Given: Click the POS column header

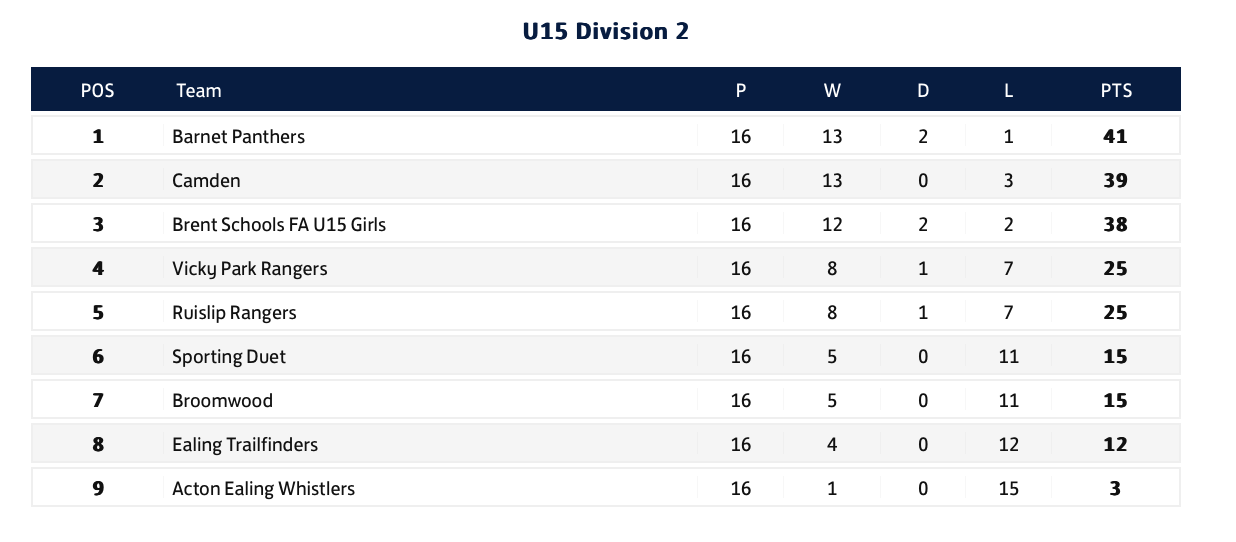Looking at the screenshot, I should pyautogui.click(x=97, y=90).
